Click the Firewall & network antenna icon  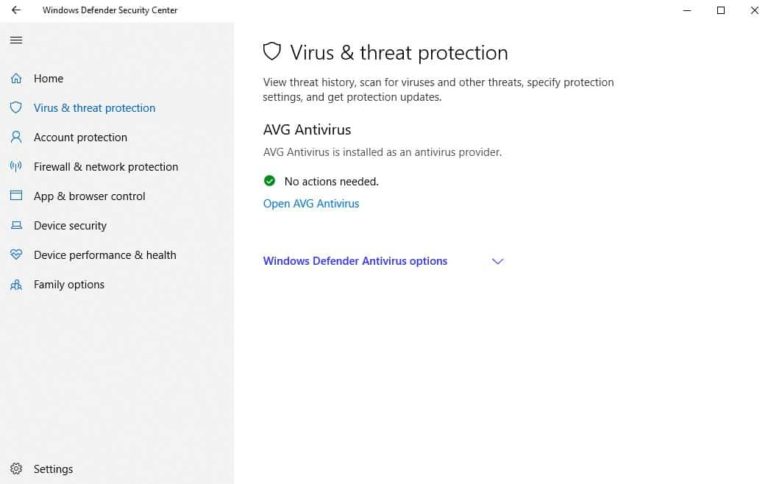click(x=16, y=167)
